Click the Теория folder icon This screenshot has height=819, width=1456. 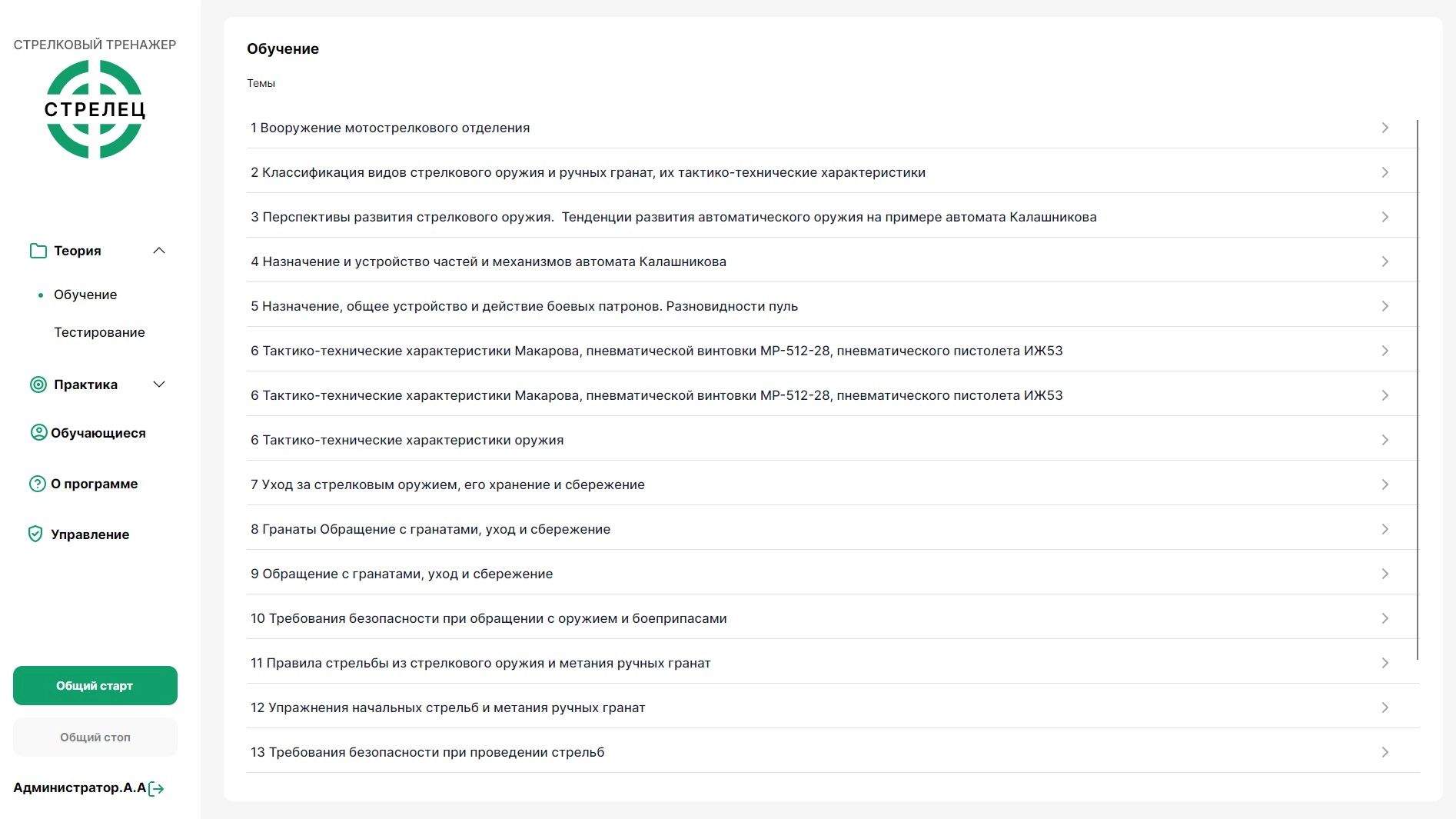[x=38, y=251]
